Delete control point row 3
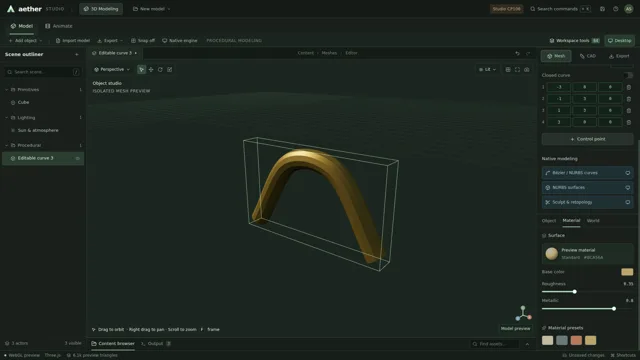This screenshot has width=640, height=360. (629, 111)
